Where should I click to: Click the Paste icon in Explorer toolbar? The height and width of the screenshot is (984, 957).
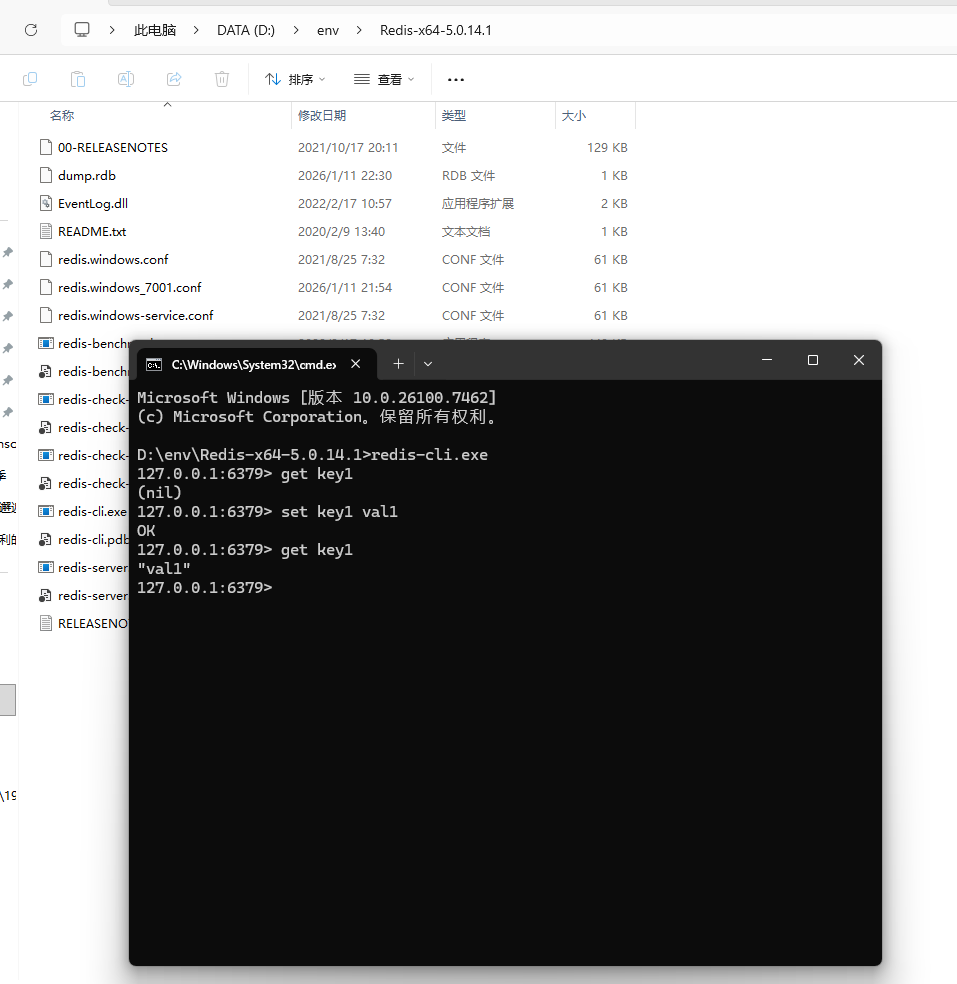78,79
